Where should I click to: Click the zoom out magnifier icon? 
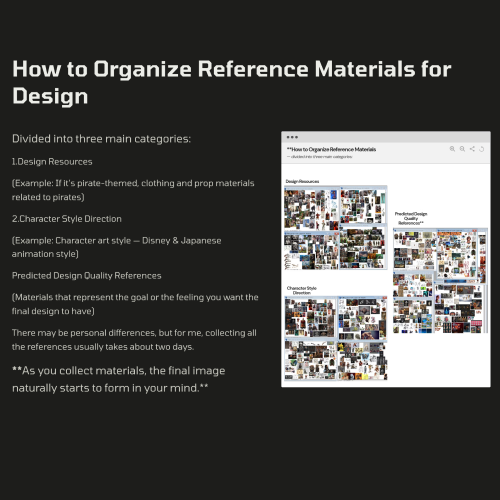point(462,149)
